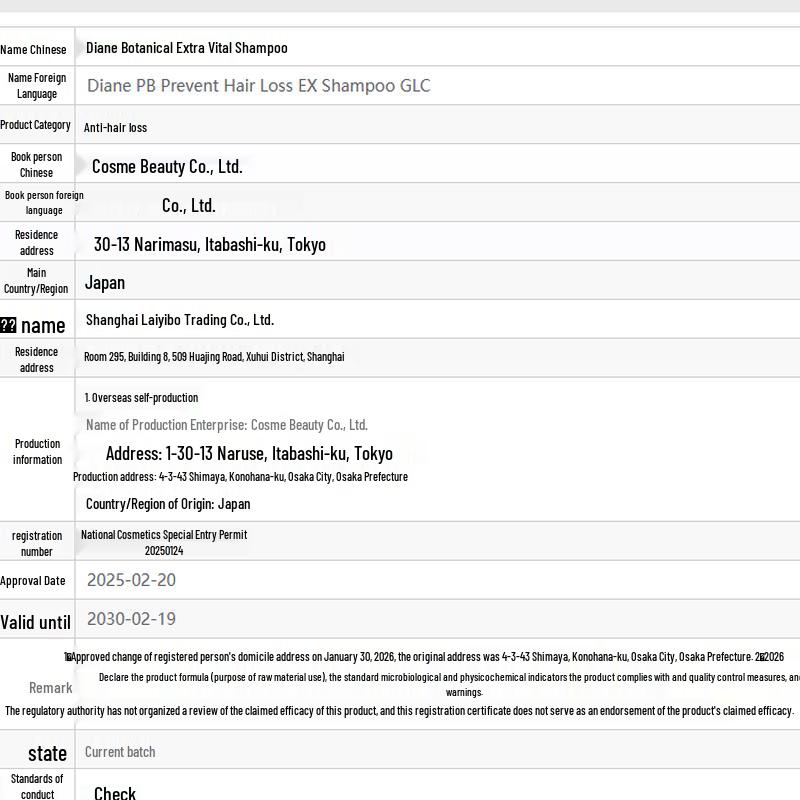The height and width of the screenshot is (800, 800).
Task: Click the permit number '20250124'
Action: coord(164,551)
